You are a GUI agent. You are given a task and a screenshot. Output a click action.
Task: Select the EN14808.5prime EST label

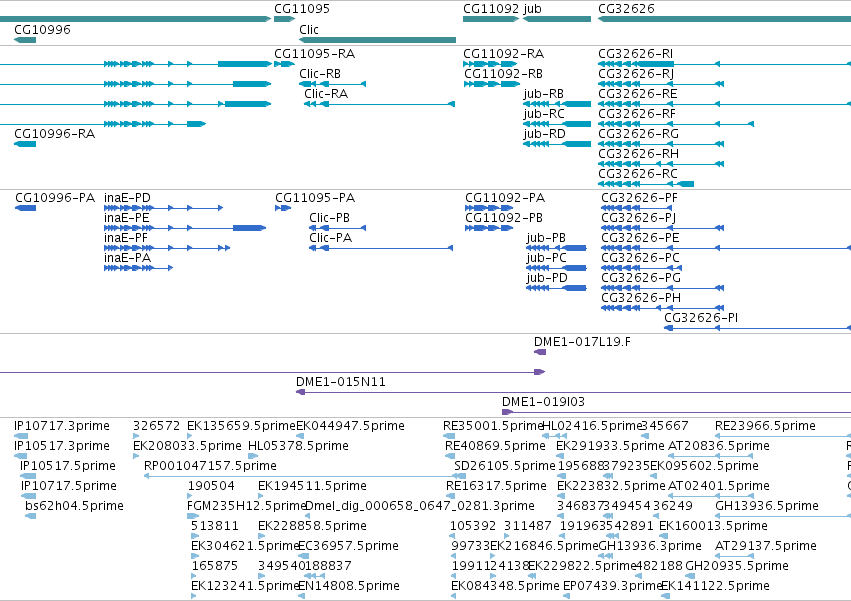point(349,586)
